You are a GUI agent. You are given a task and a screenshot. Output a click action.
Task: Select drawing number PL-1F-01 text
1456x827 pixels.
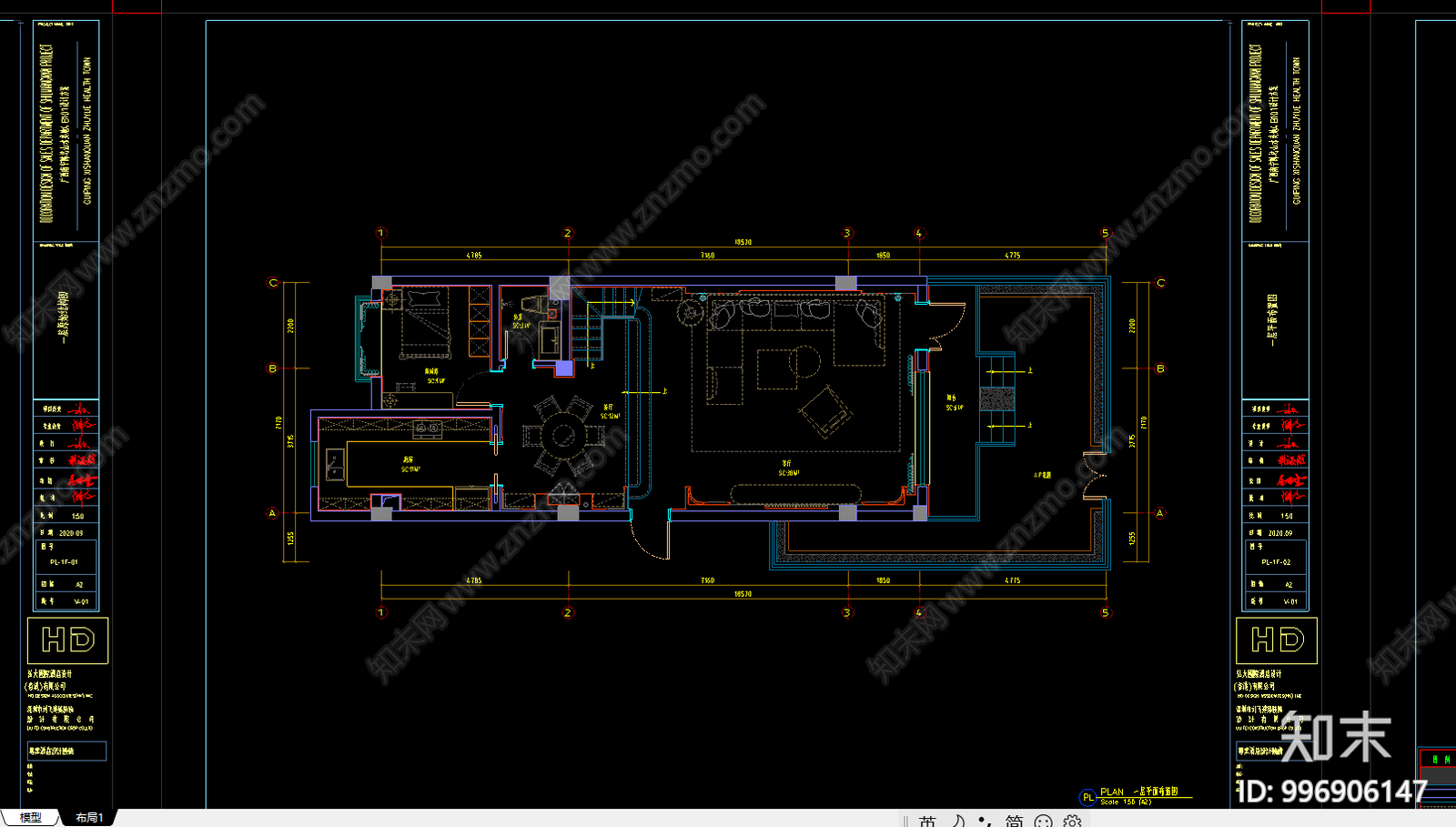(64, 562)
